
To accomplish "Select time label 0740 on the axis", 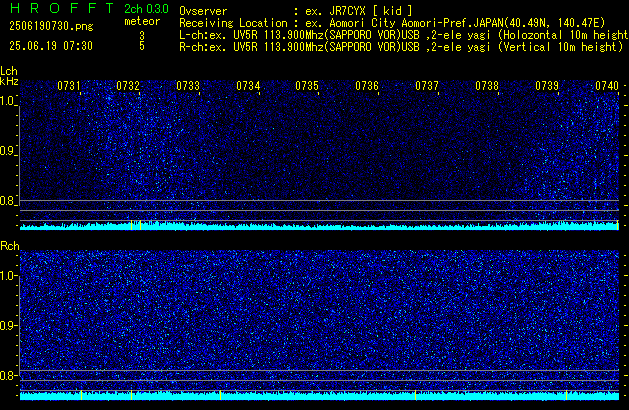I will (607, 86).
